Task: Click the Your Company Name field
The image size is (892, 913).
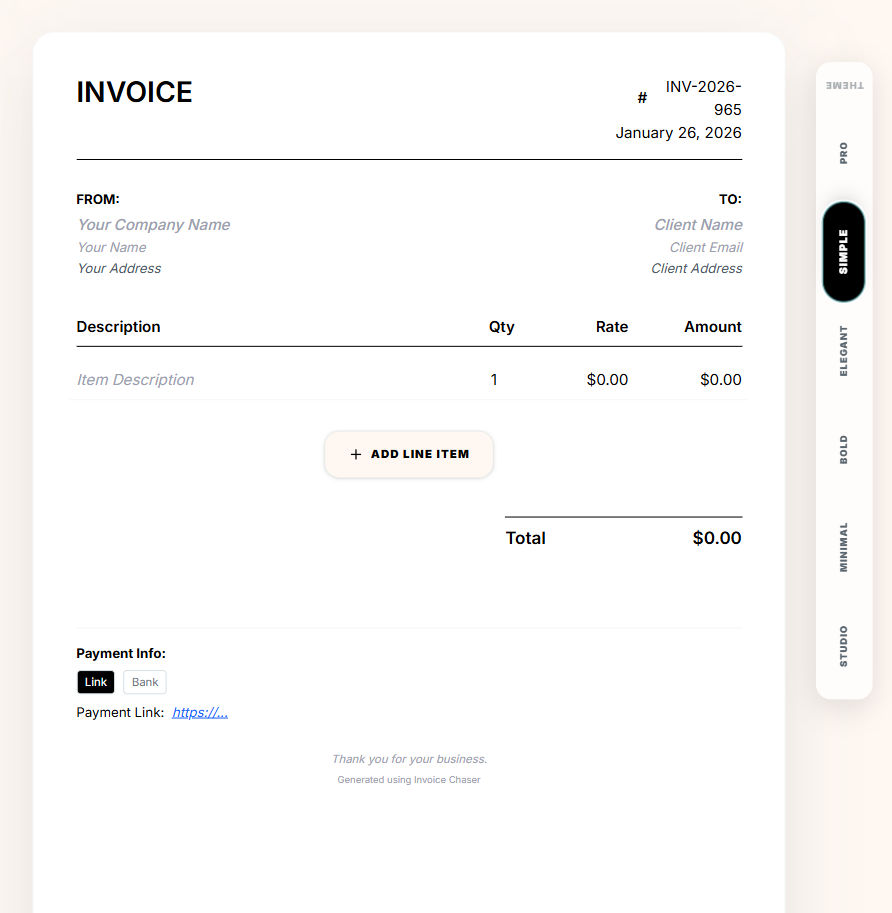Action: click(153, 224)
